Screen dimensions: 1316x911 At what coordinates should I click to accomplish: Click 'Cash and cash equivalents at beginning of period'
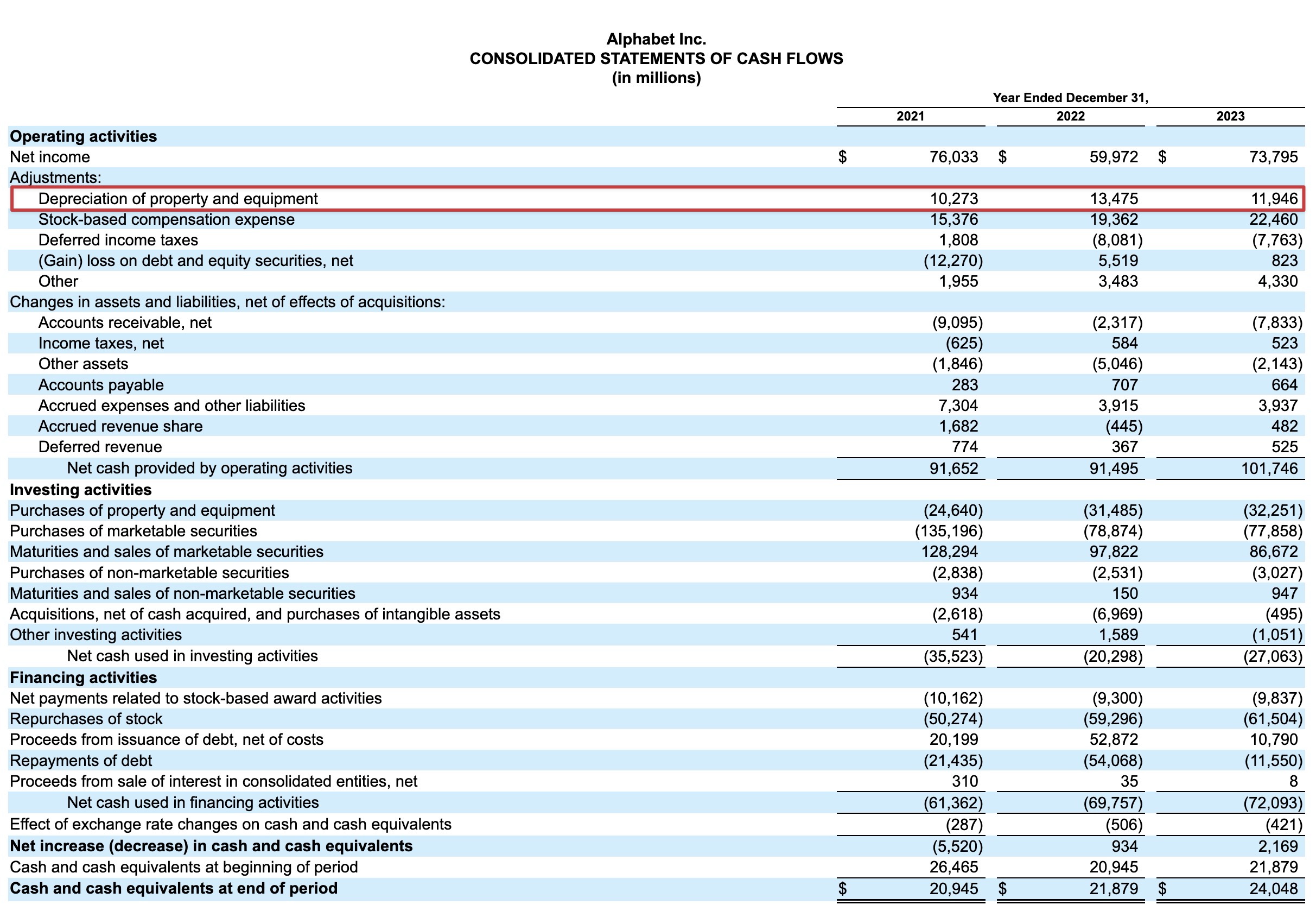tap(183, 867)
